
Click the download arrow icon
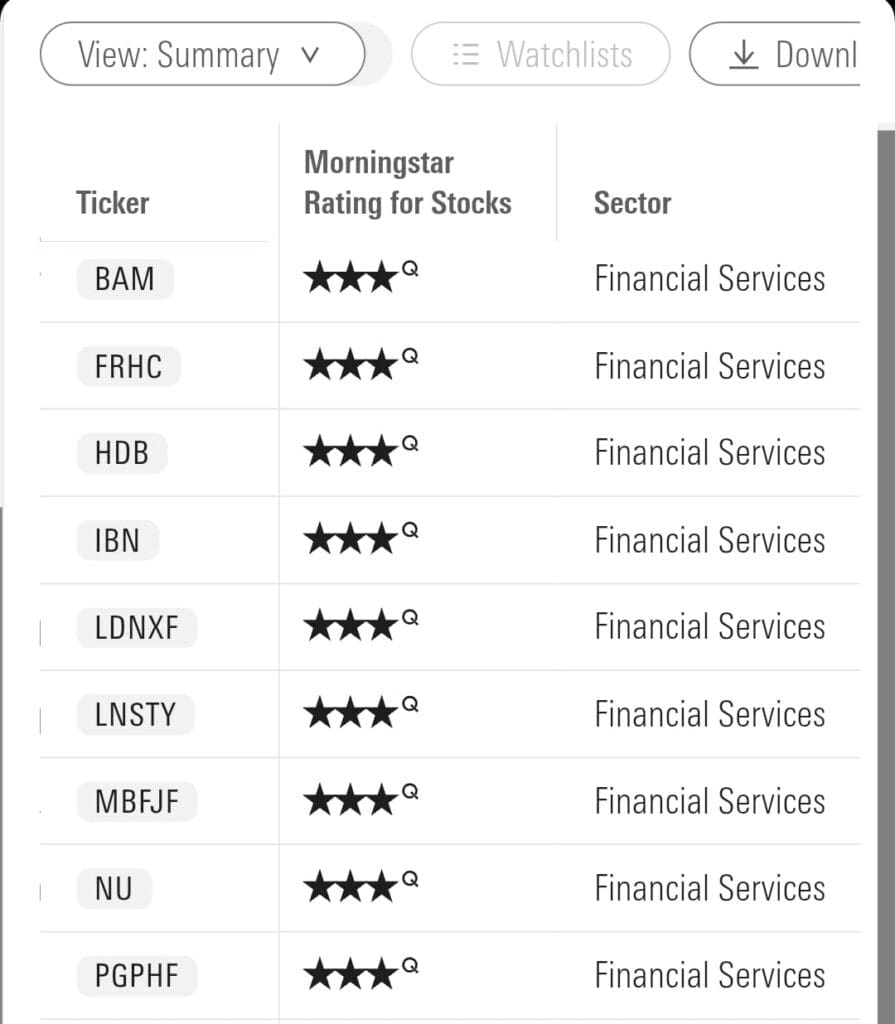pyautogui.click(x=743, y=55)
